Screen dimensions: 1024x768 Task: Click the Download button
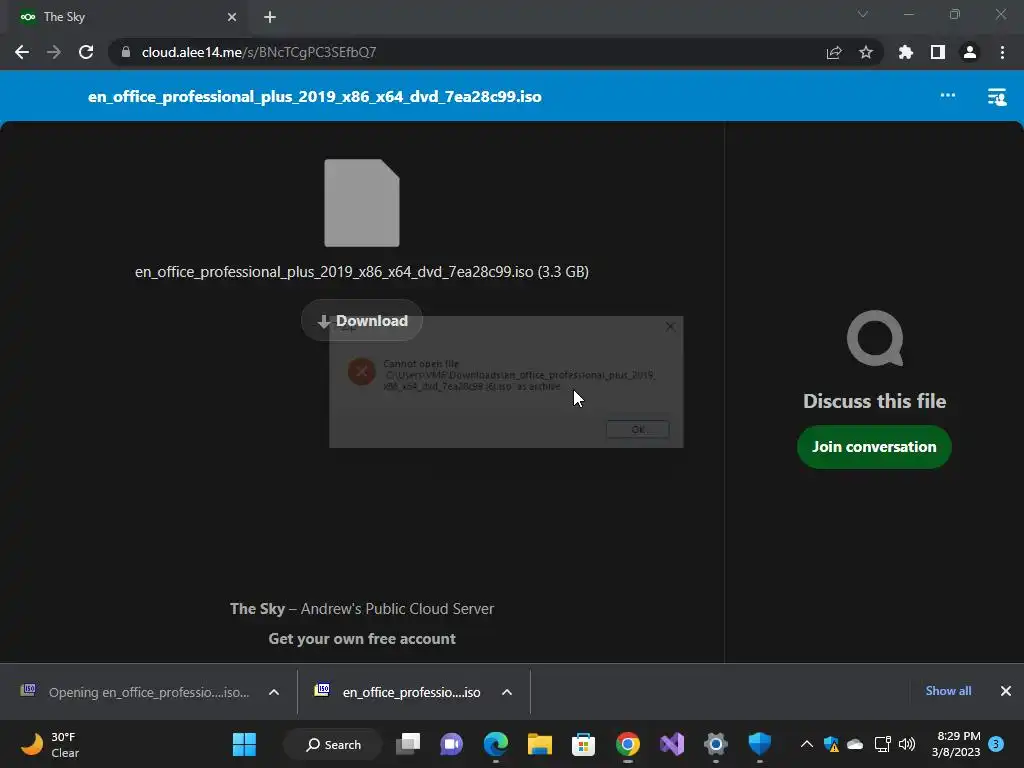pyautogui.click(x=362, y=321)
